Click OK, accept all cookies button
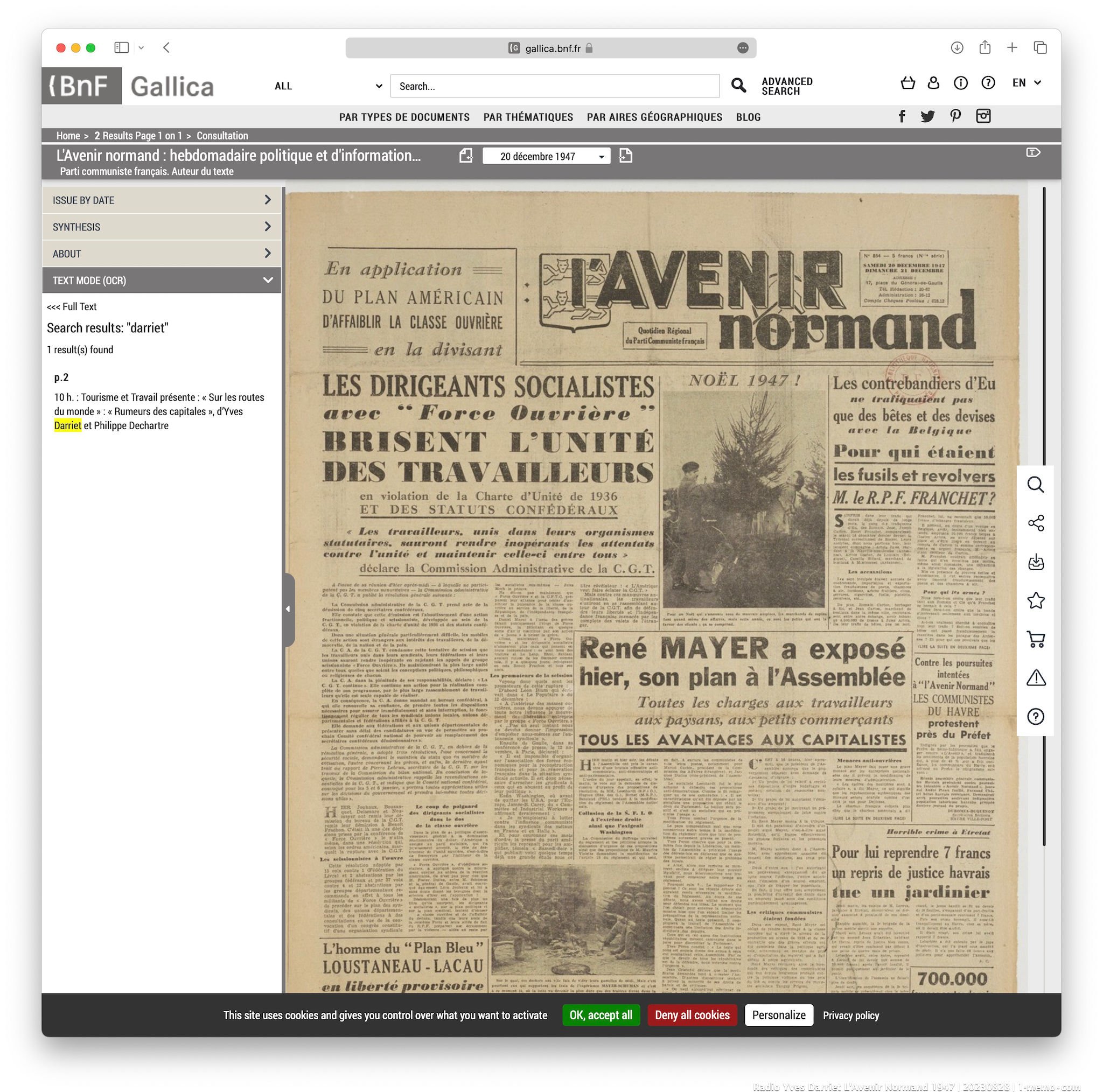1103x1092 pixels. coord(601,1015)
